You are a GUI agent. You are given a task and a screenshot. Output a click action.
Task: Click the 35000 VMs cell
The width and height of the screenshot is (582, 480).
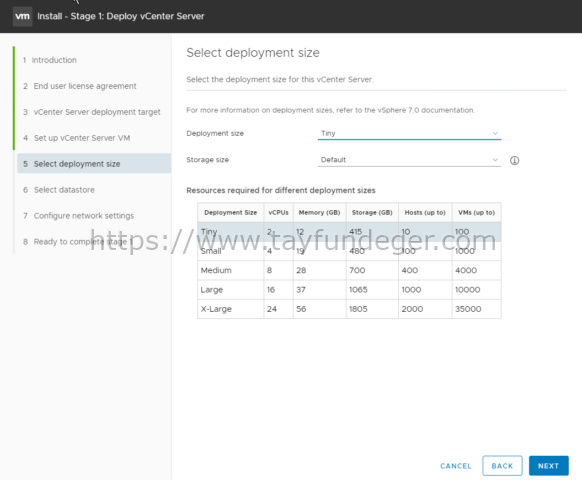(x=477, y=309)
